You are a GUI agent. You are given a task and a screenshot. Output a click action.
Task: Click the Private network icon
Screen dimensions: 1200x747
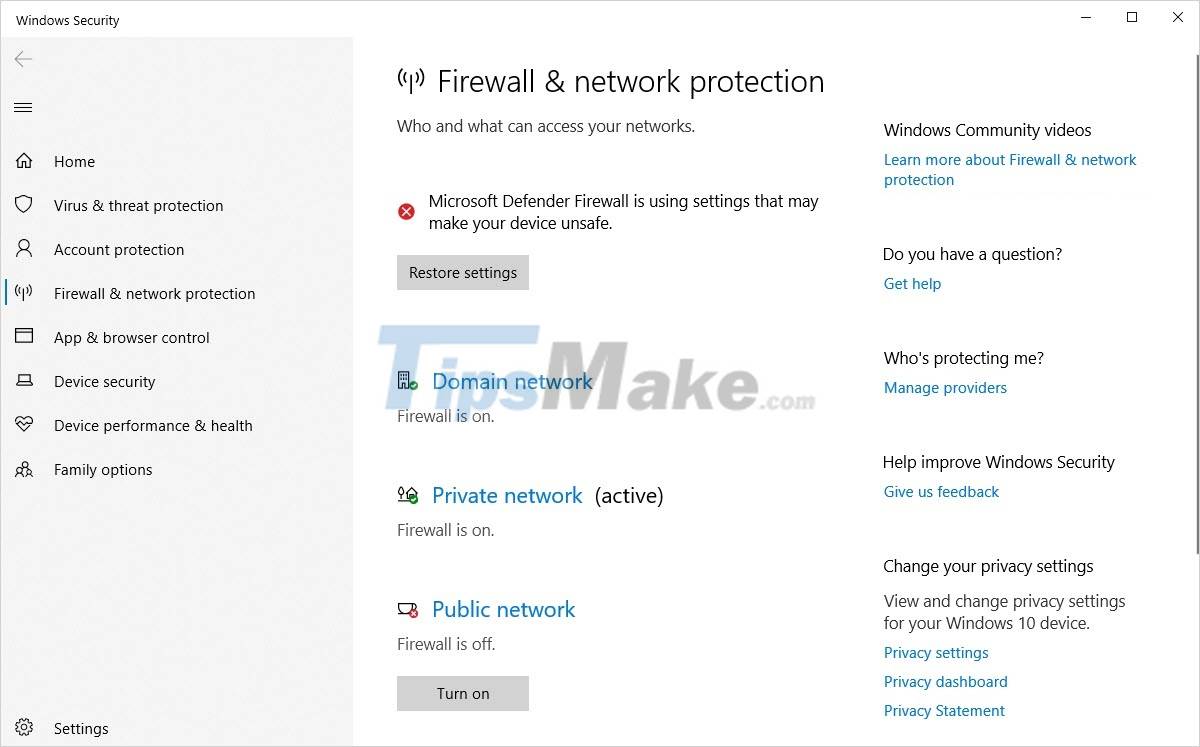pyautogui.click(x=406, y=494)
